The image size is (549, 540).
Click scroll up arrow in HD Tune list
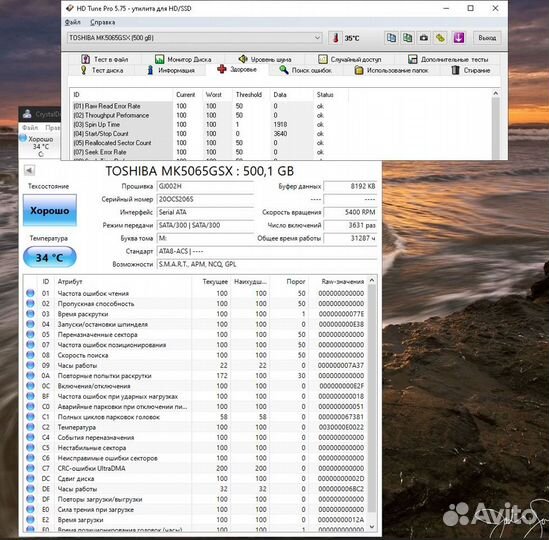(495, 94)
